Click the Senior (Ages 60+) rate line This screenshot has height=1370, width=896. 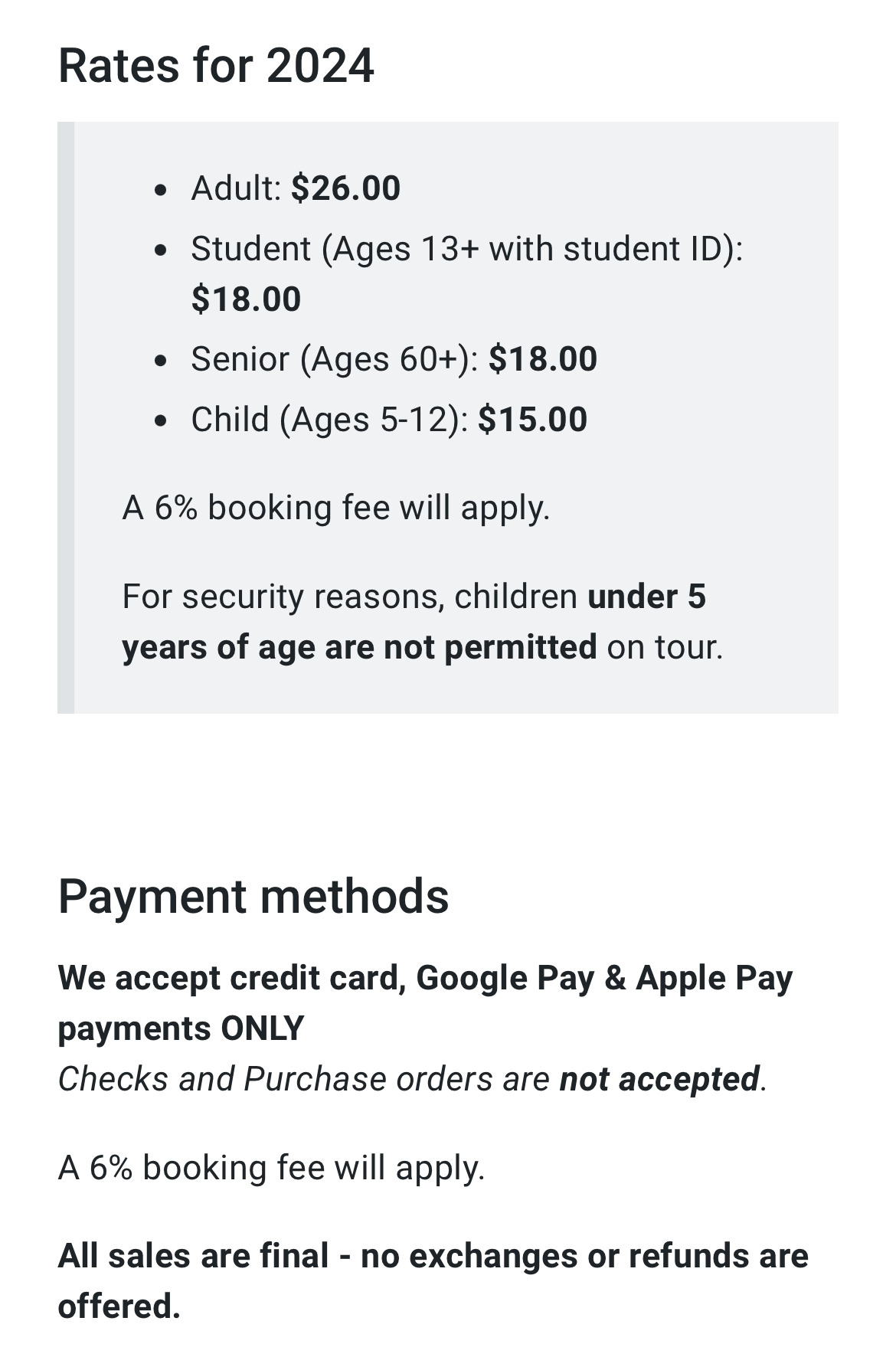point(394,359)
